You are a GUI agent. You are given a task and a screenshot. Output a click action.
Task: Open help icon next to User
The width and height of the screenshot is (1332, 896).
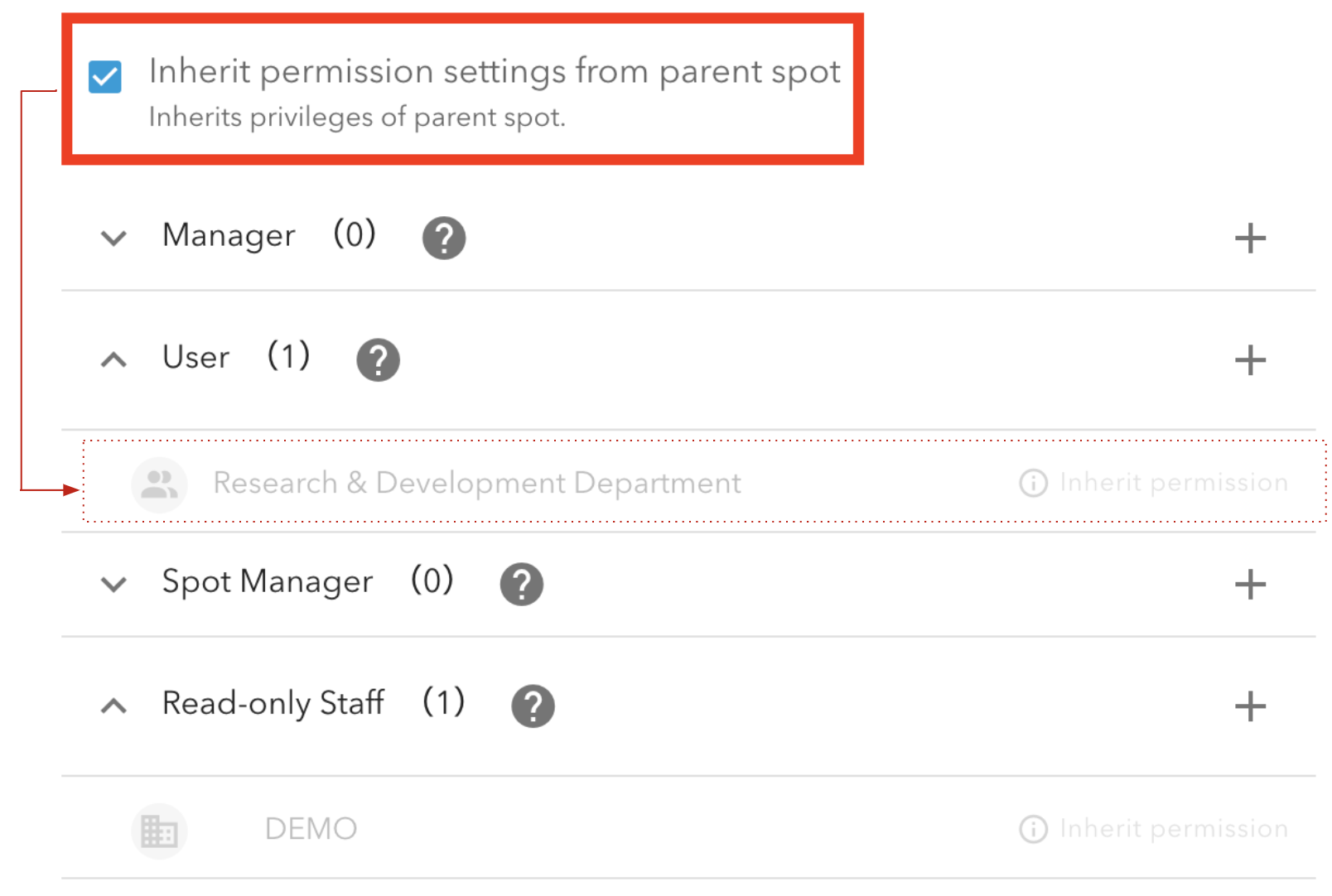tap(378, 360)
